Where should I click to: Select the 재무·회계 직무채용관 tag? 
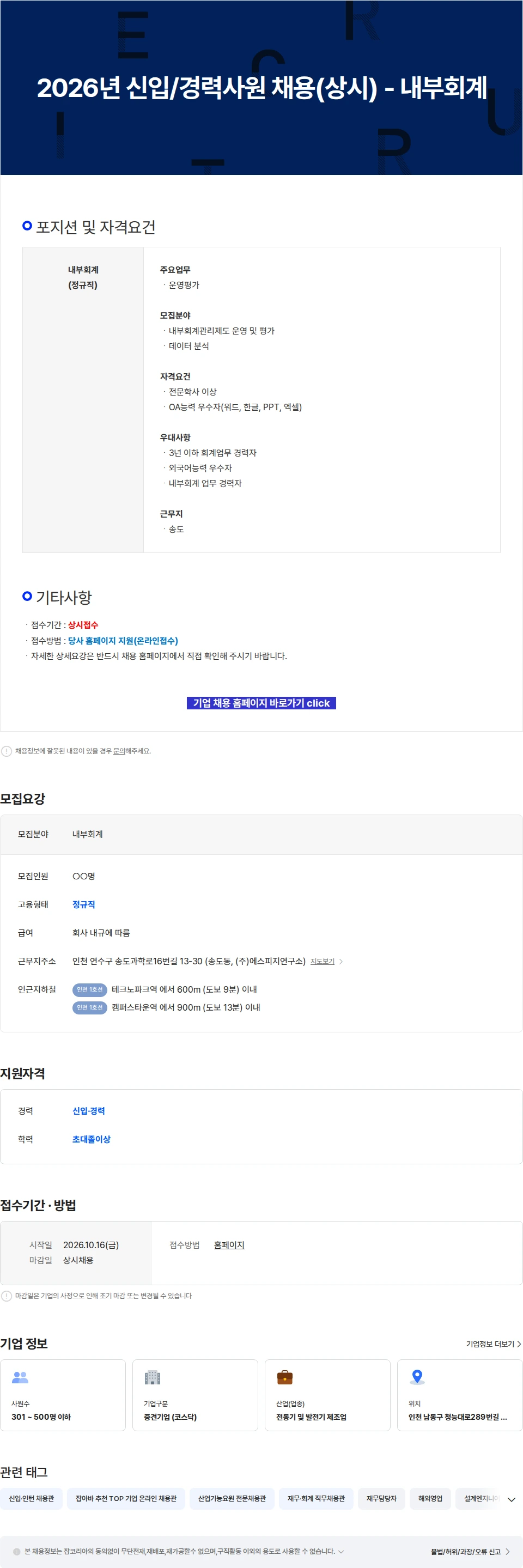pos(316,1498)
